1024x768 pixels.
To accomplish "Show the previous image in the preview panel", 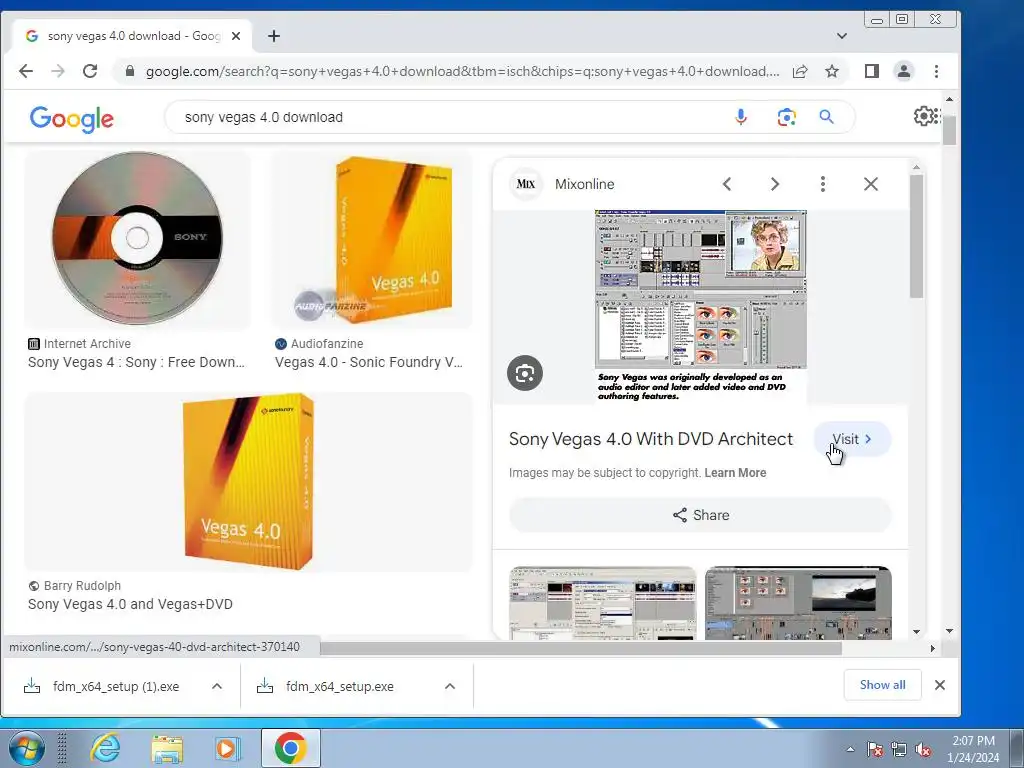I will [x=727, y=184].
